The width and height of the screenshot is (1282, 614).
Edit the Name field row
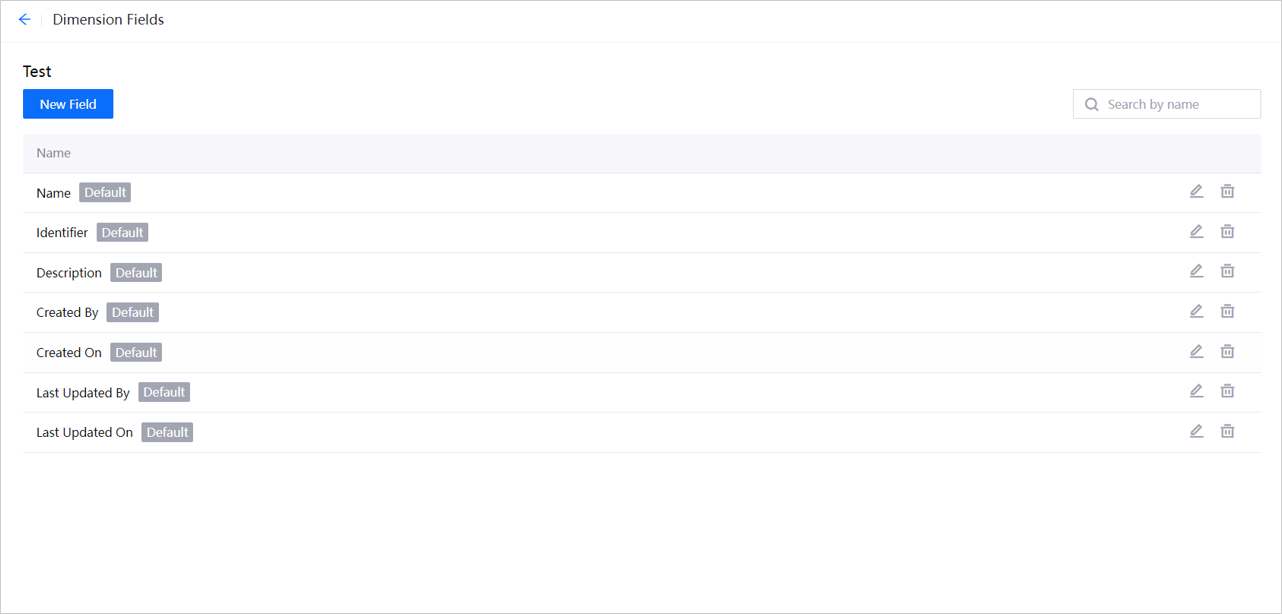click(1196, 191)
